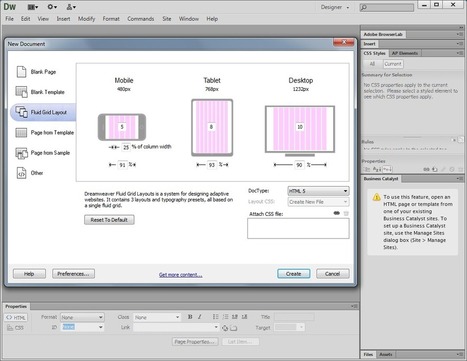Image resolution: width=467 pixels, height=361 pixels.
Task: Click attach CSS link chain icon
Action: tap(336, 213)
